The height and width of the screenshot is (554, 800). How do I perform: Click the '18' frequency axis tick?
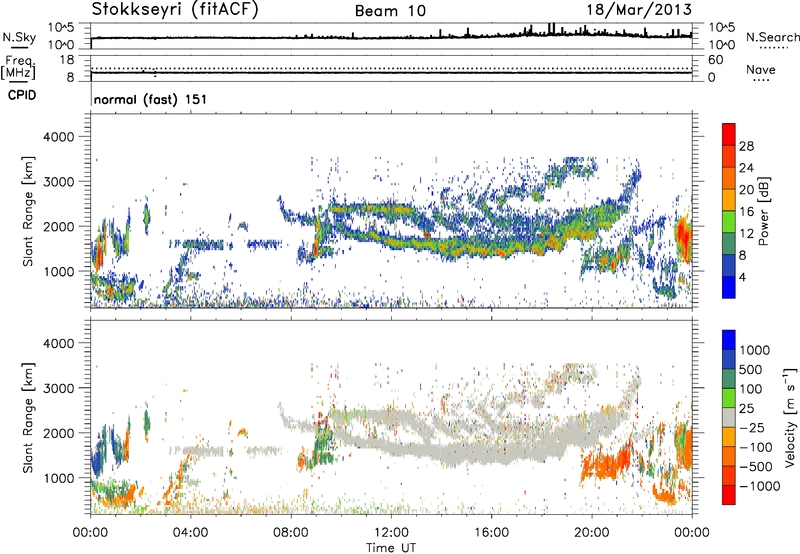66,60
